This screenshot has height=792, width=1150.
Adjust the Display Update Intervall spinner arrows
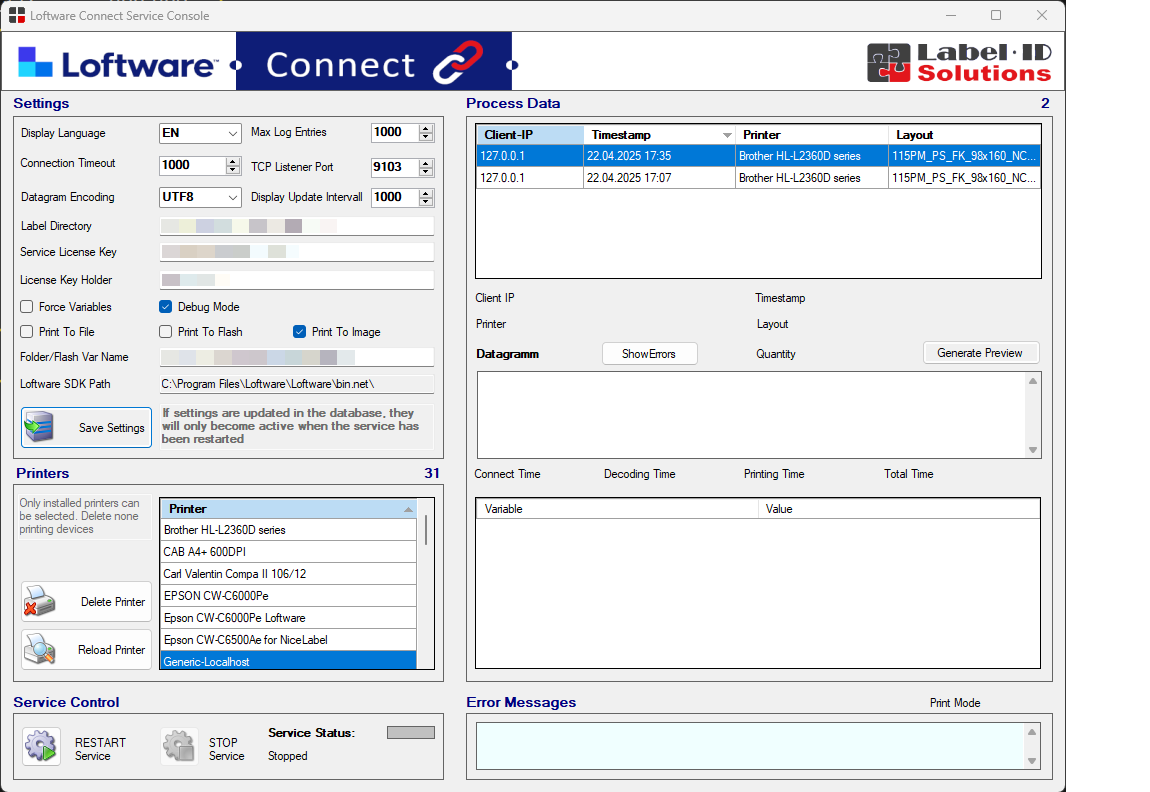point(426,197)
